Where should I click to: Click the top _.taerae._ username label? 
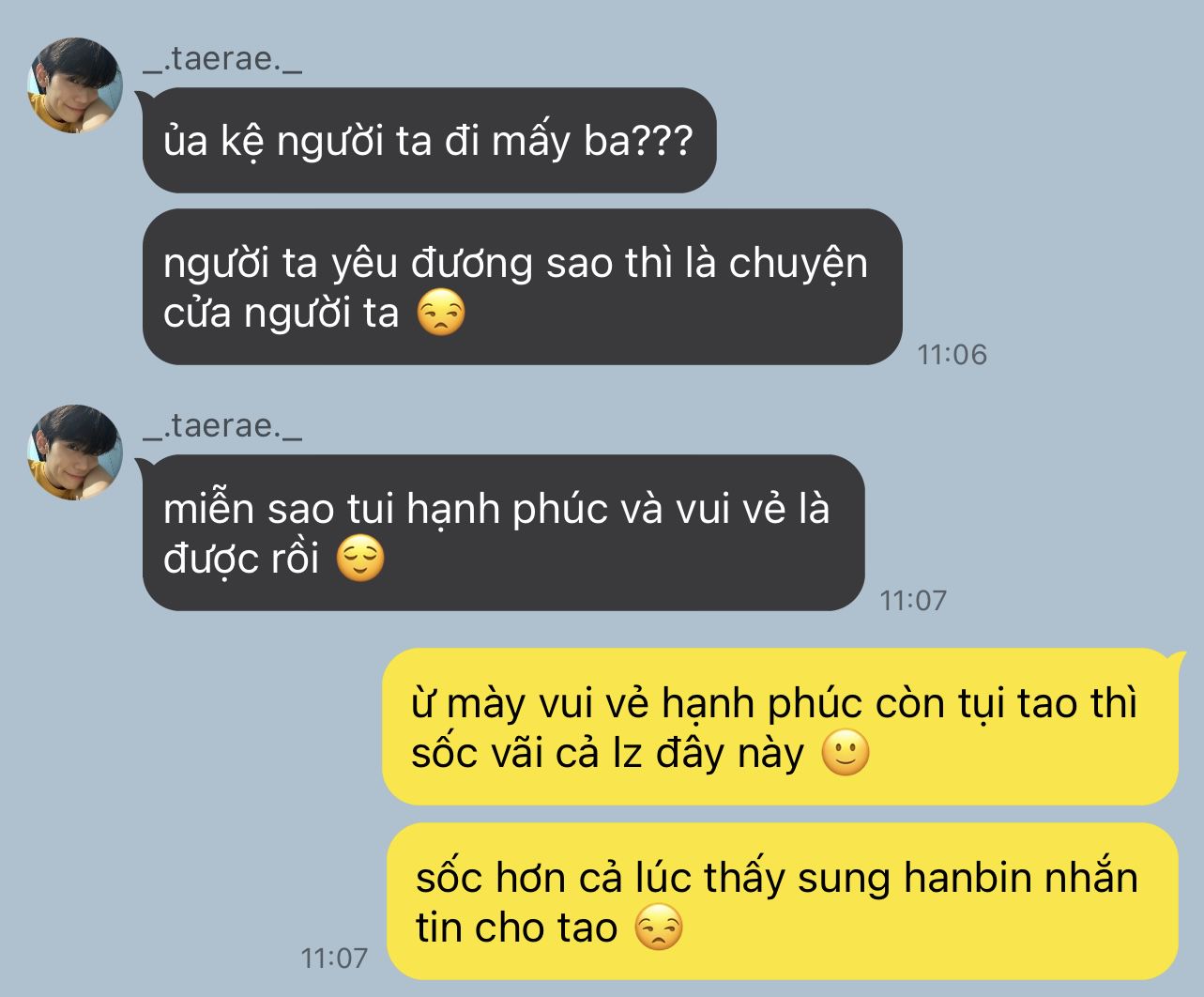click(x=222, y=60)
